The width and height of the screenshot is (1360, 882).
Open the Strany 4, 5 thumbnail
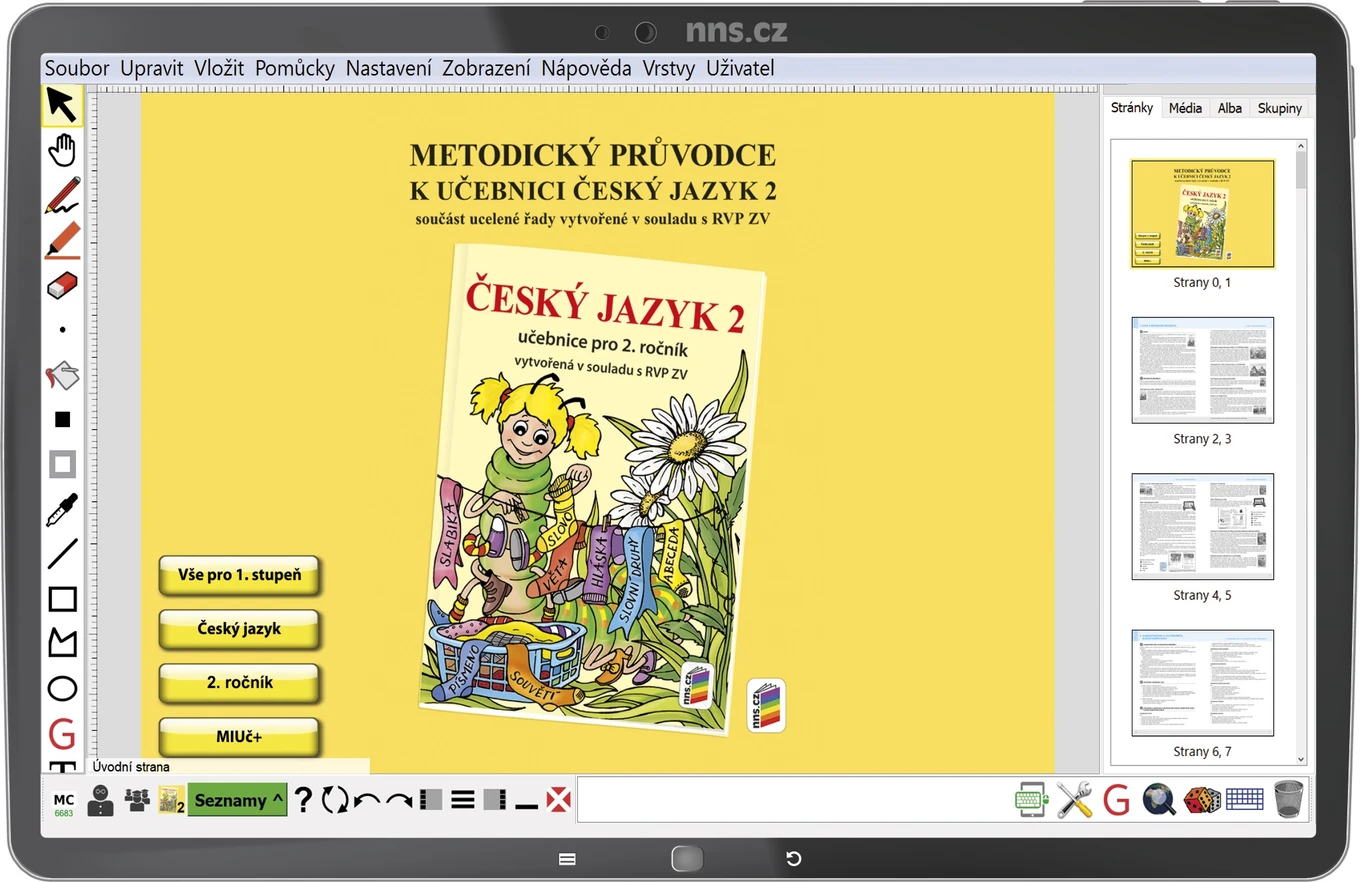point(1202,527)
